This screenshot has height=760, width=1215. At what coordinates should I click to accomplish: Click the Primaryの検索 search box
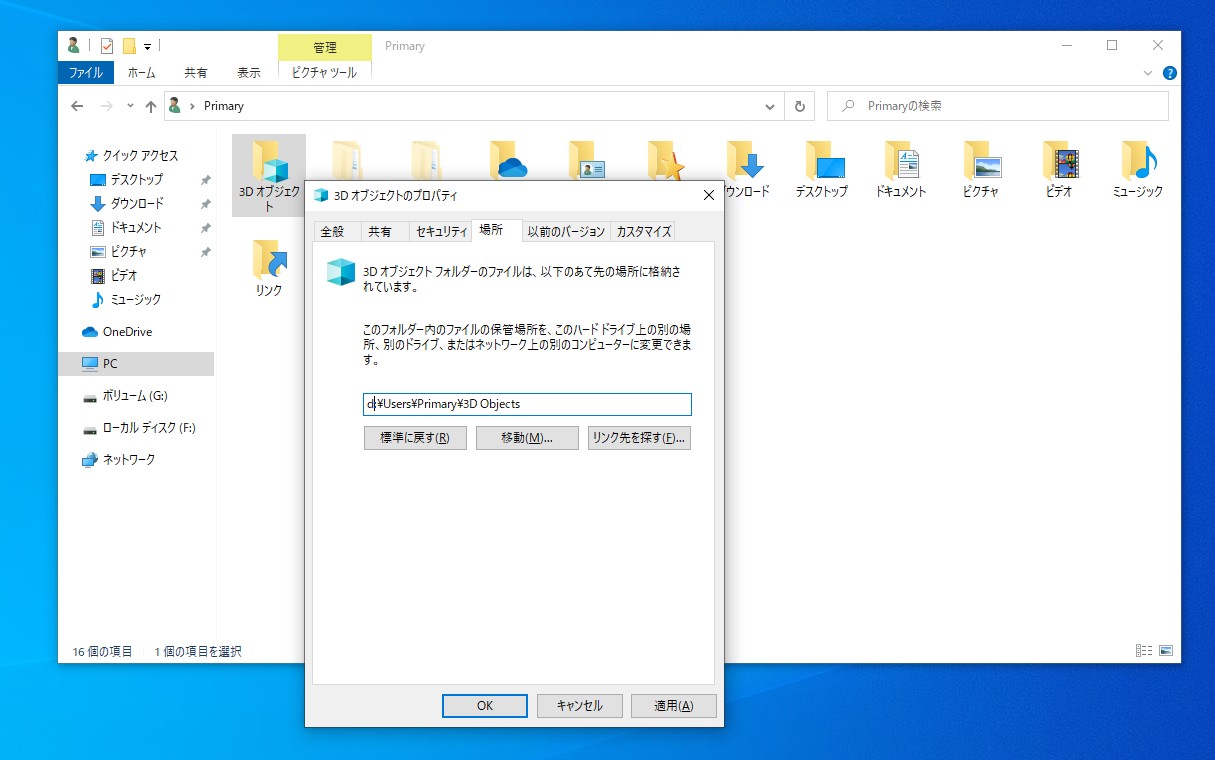pyautogui.click(x=998, y=106)
